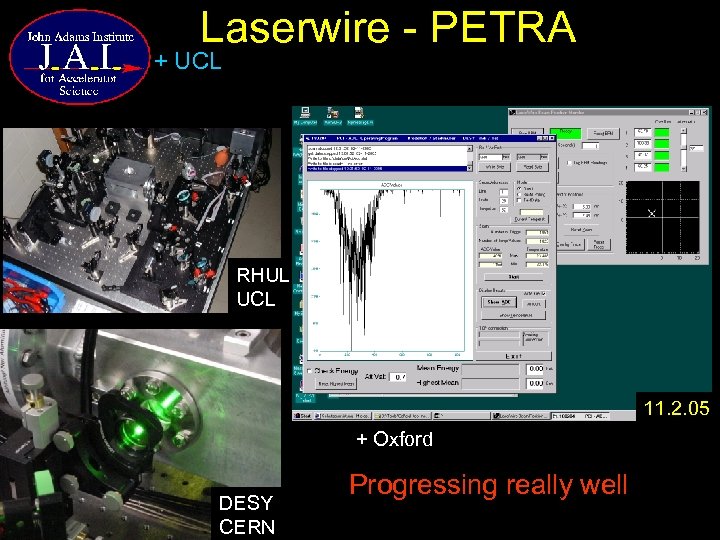This screenshot has width=720, height=540.
Task: Toggle the Log BPM Readings checkbox
Action: [569, 163]
